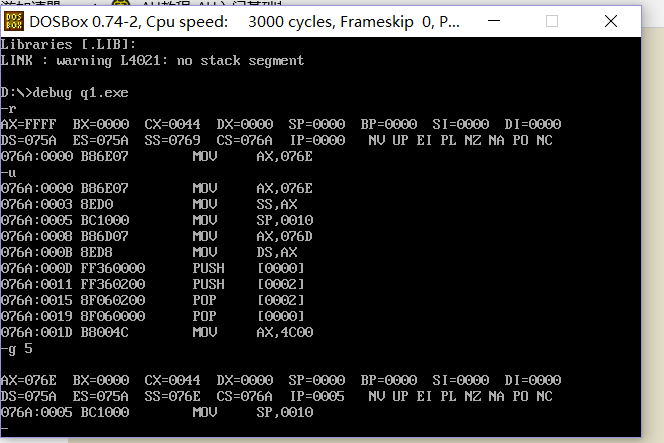Screen dimensions: 664x443
Task: Click the 'POP [0000]' instruction line
Action: (152, 317)
